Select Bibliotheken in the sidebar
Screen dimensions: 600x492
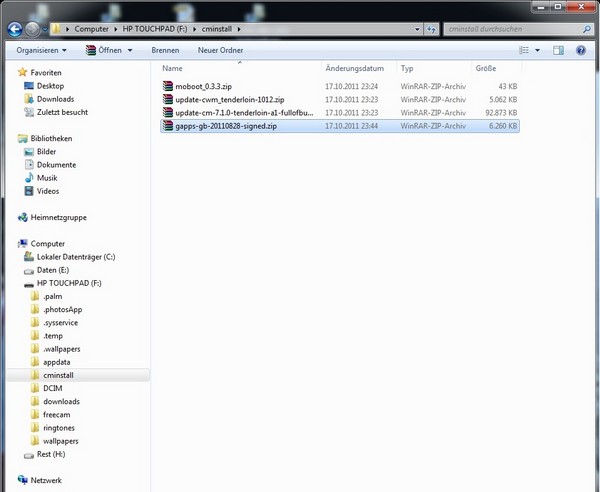[x=51, y=138]
